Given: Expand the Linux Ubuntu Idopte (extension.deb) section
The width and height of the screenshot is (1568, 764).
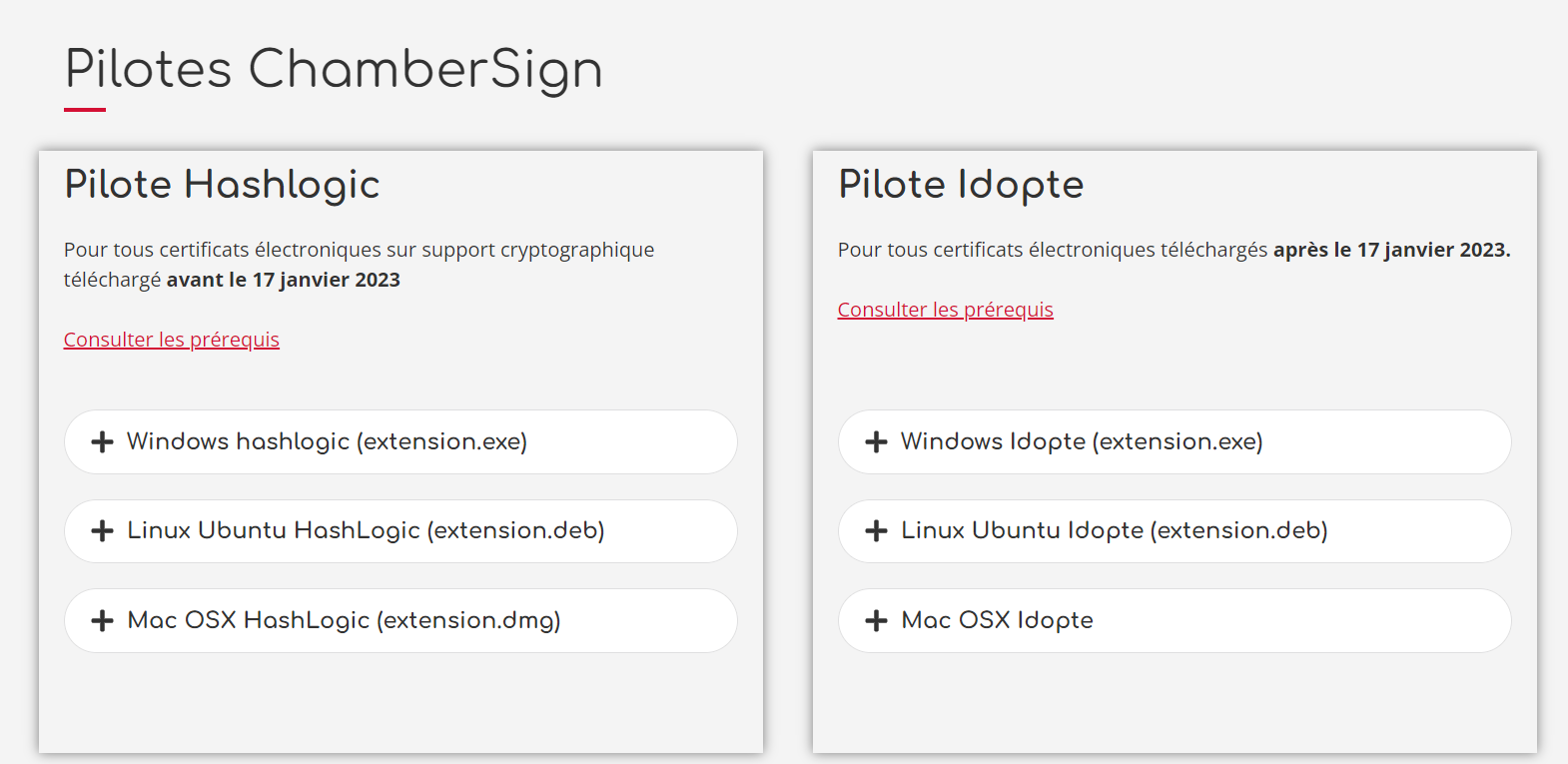Looking at the screenshot, I should [x=1114, y=530].
